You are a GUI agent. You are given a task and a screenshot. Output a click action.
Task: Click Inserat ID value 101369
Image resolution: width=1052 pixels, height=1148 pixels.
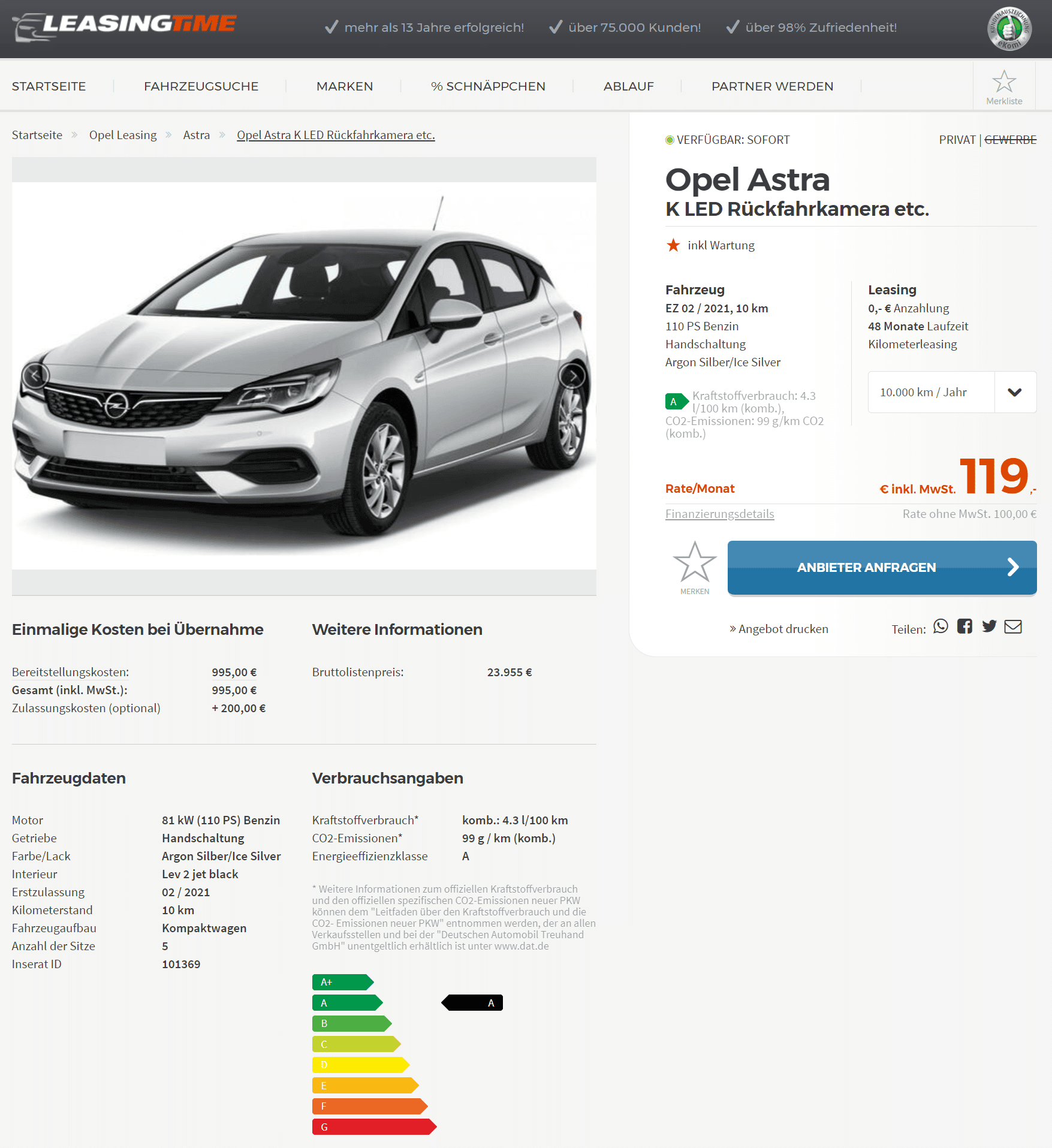(x=181, y=964)
